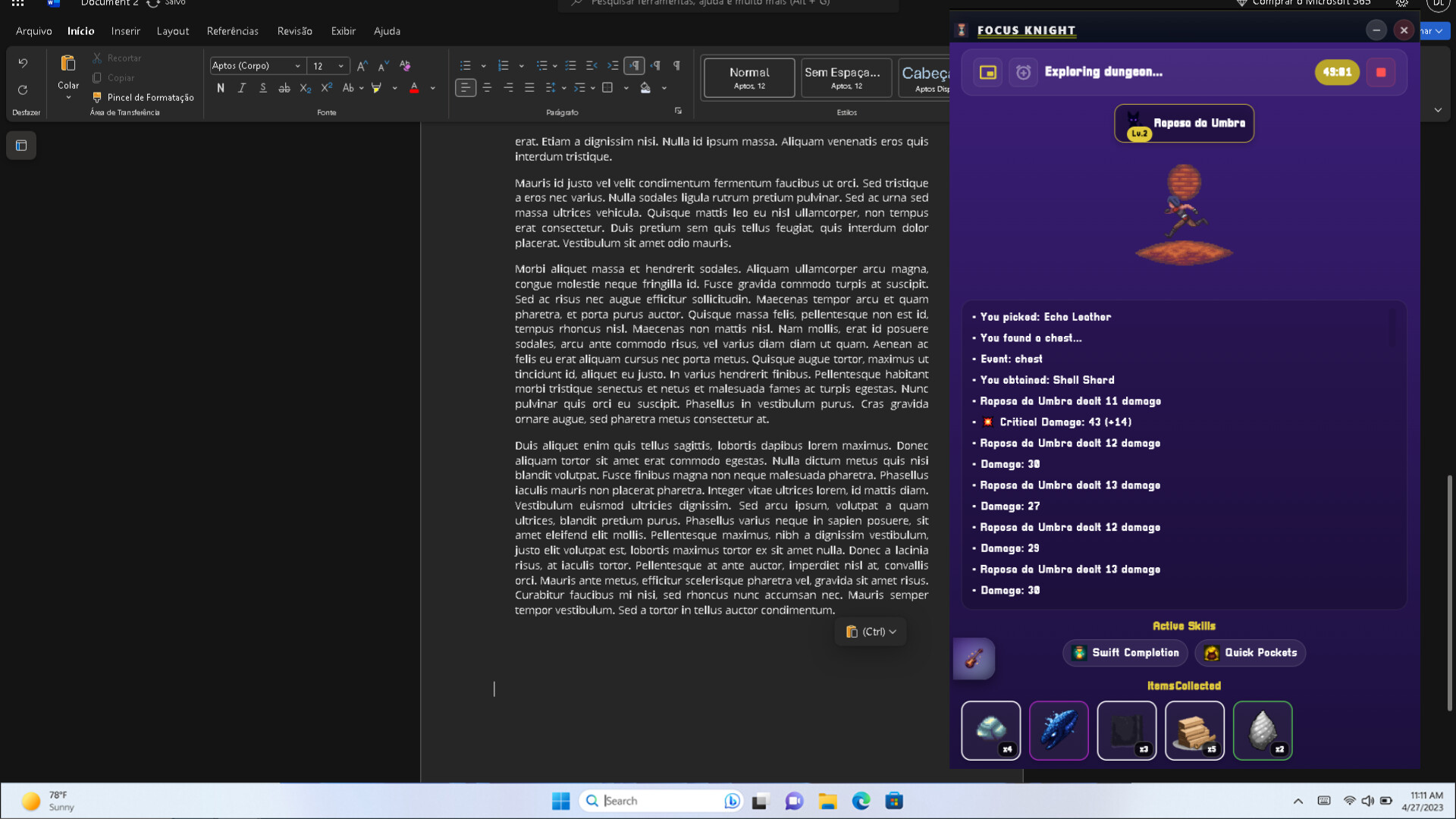This screenshot has width=1456, height=819.
Task: Activate the Quick Pockets skill
Action: point(1250,653)
